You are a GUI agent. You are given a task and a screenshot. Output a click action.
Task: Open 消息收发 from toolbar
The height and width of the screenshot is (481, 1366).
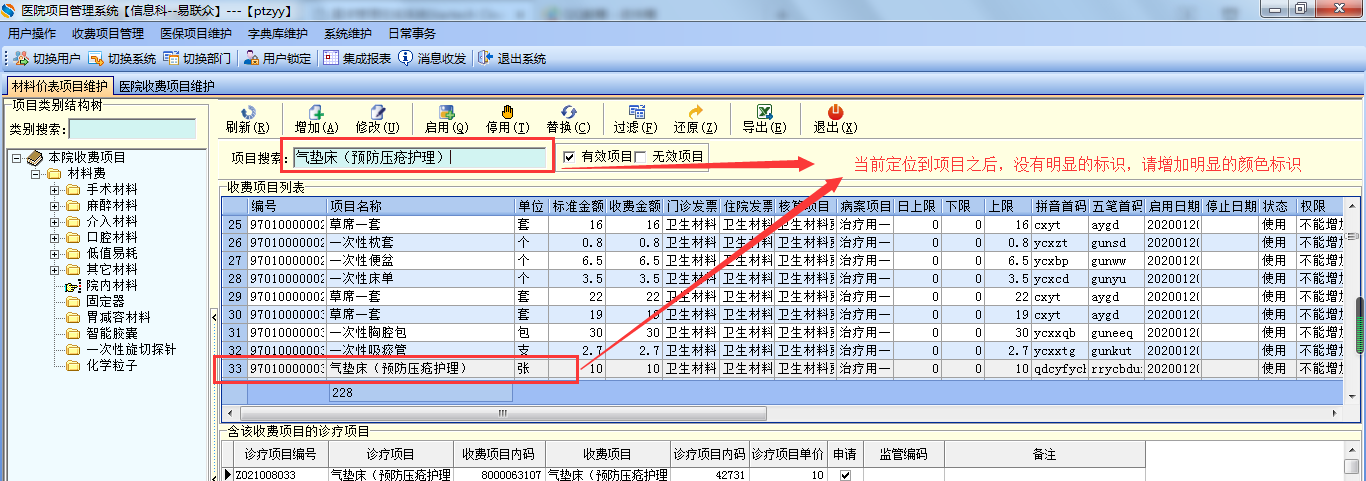433,58
